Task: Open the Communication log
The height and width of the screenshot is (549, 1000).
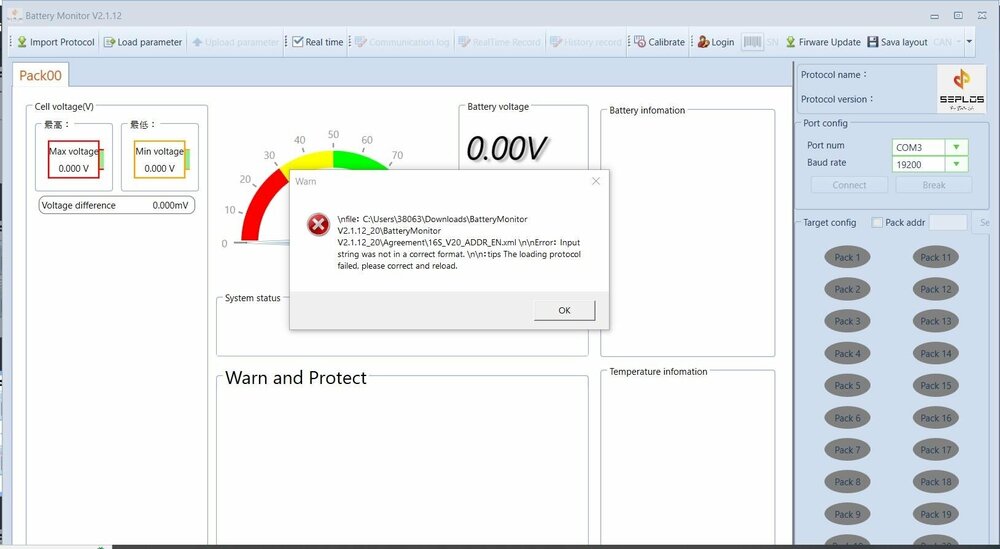Action: point(402,42)
